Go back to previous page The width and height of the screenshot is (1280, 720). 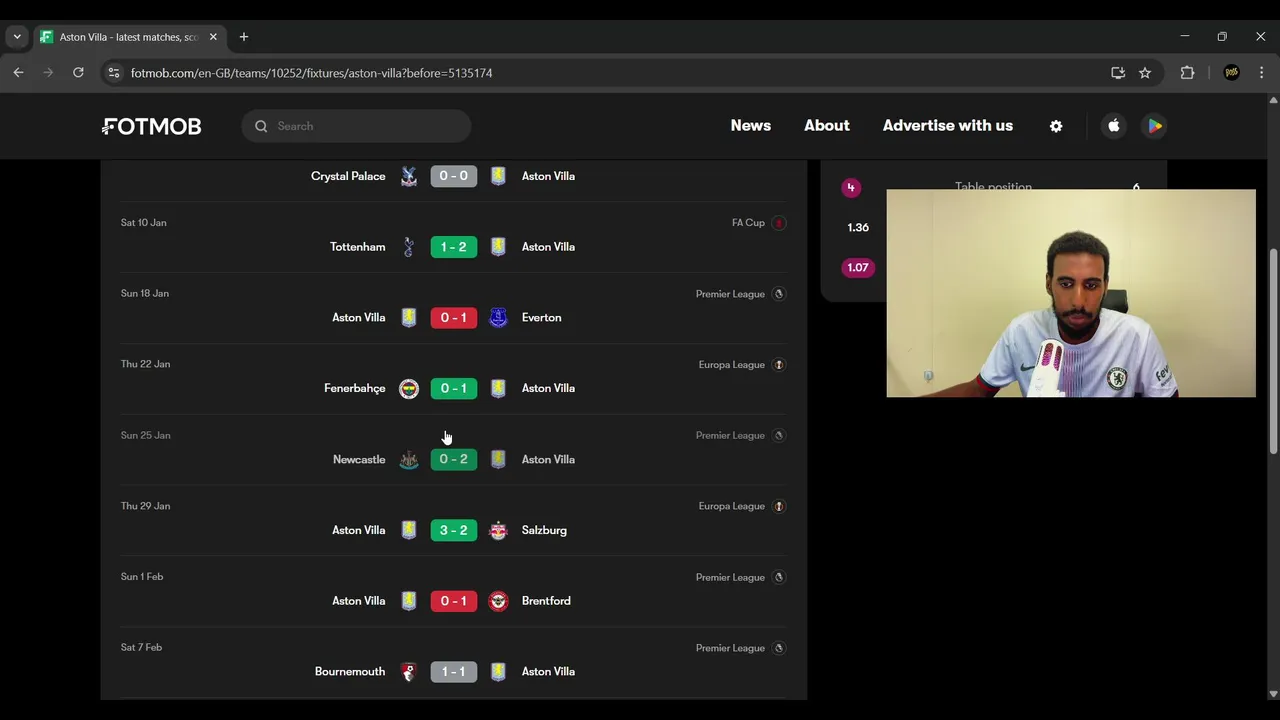pyautogui.click(x=18, y=73)
